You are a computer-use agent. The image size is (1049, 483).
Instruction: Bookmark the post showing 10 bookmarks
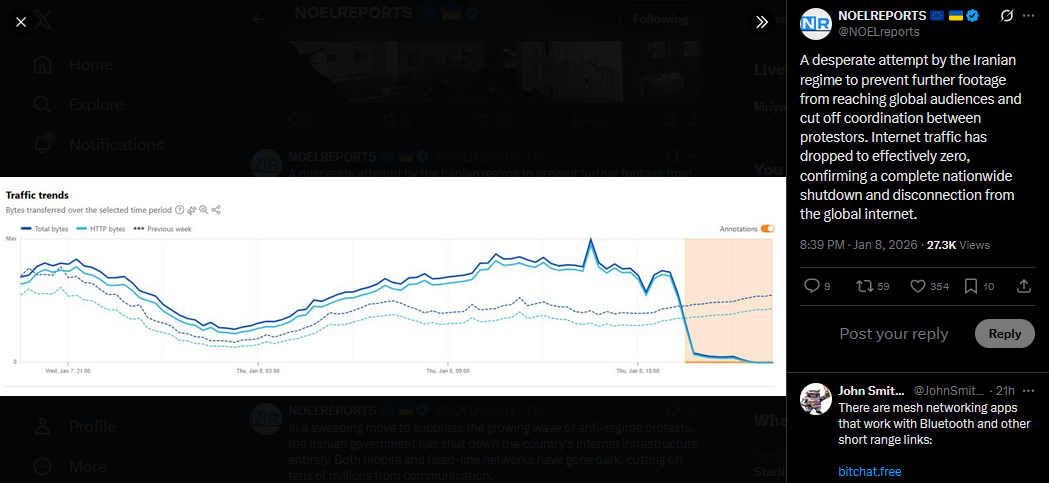pos(971,286)
